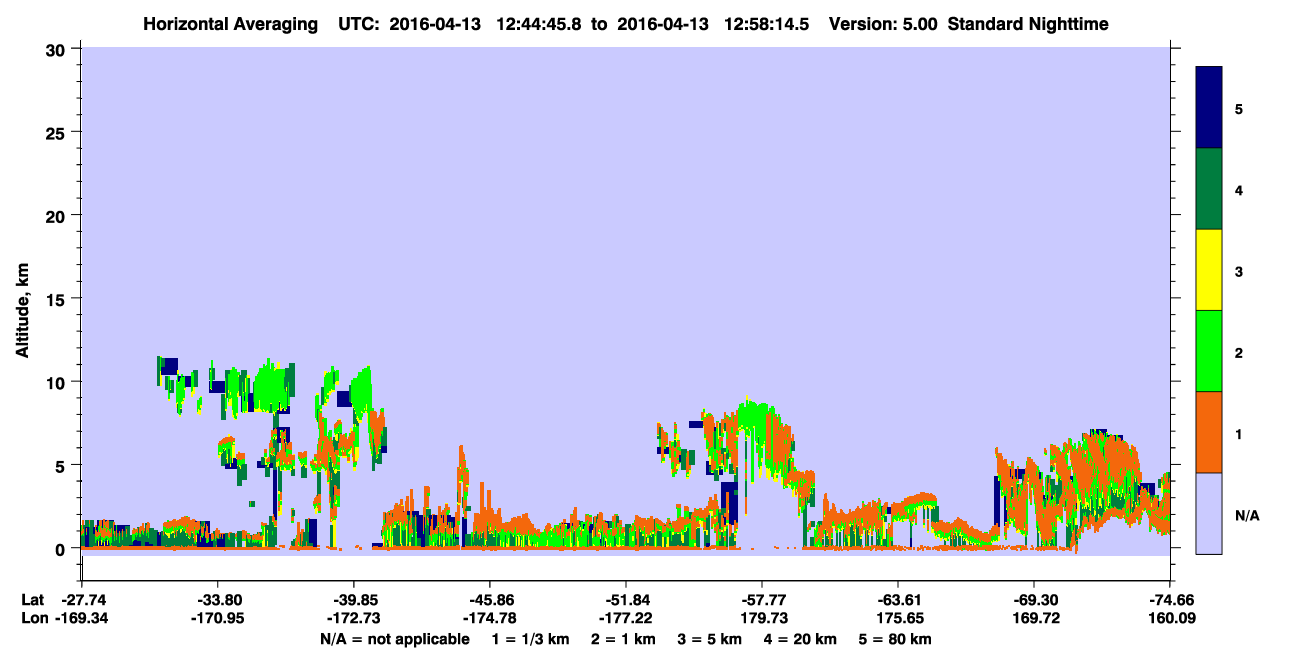Click the '1 = 1/3 km' legend entry
The image size is (1300, 667).
(x=530, y=639)
